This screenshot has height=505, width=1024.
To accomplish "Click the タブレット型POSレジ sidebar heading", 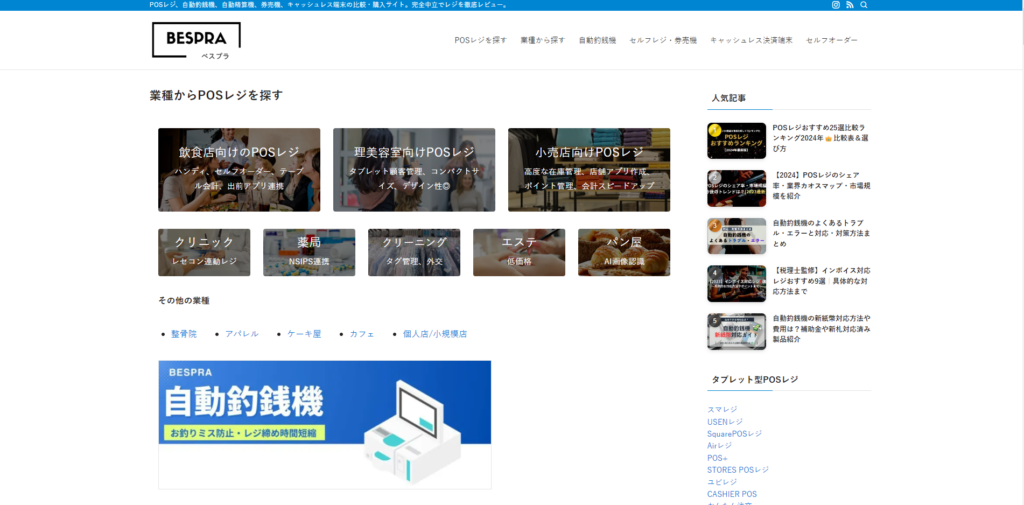I will pyautogui.click(x=755, y=379).
